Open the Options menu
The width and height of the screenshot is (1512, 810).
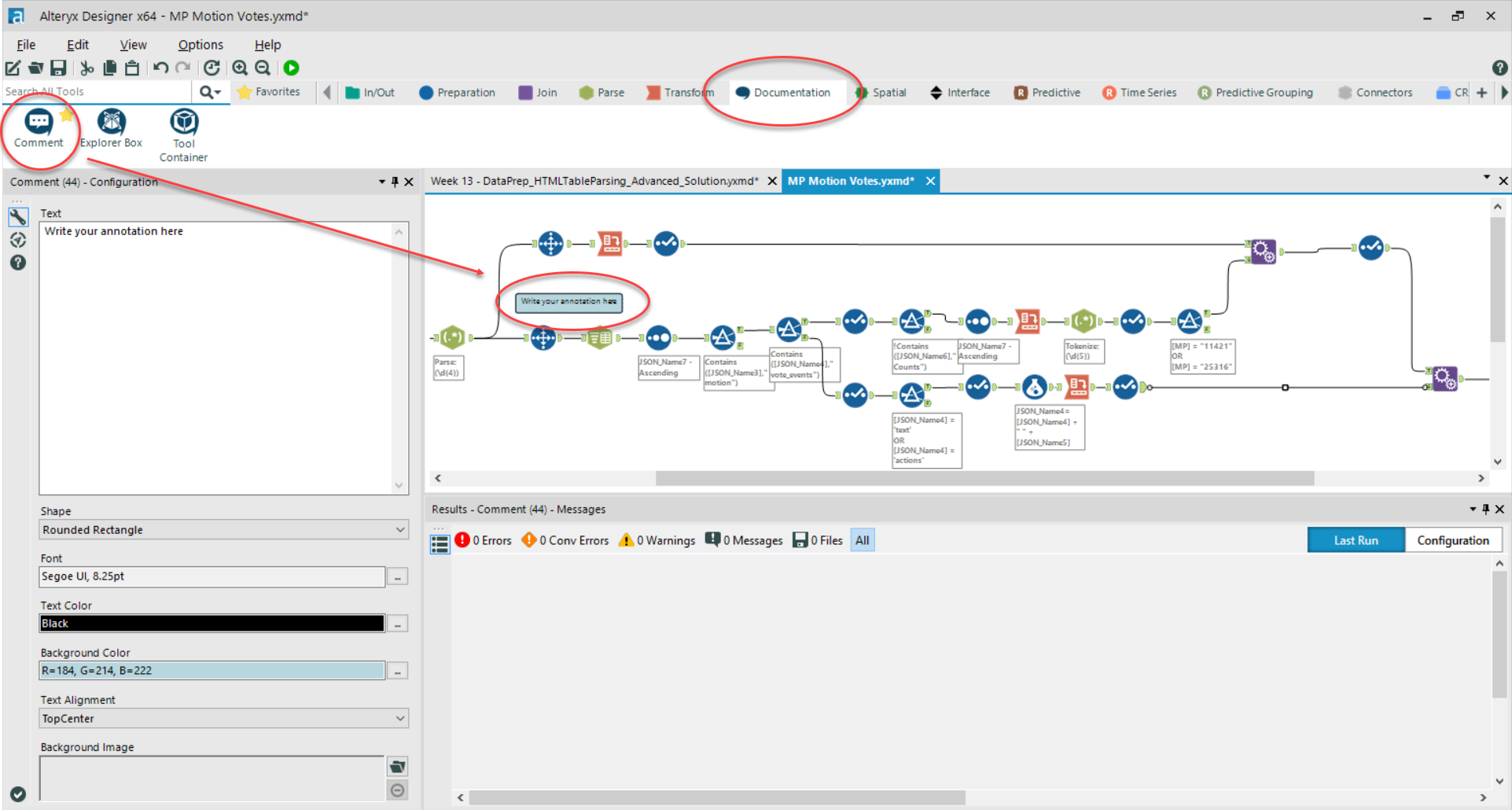pos(200,45)
